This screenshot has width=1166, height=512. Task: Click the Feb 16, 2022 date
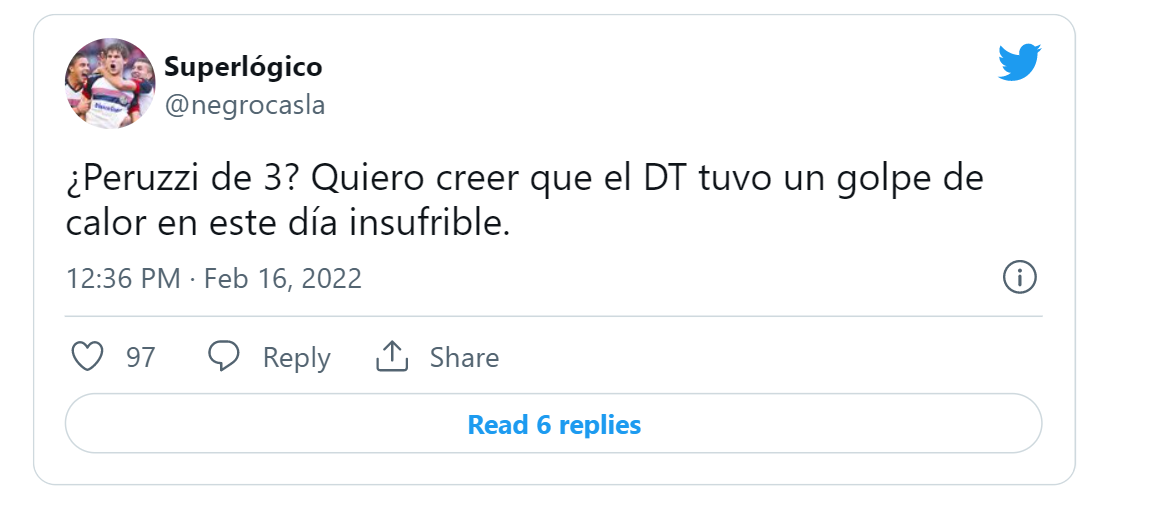pyautogui.click(x=283, y=279)
